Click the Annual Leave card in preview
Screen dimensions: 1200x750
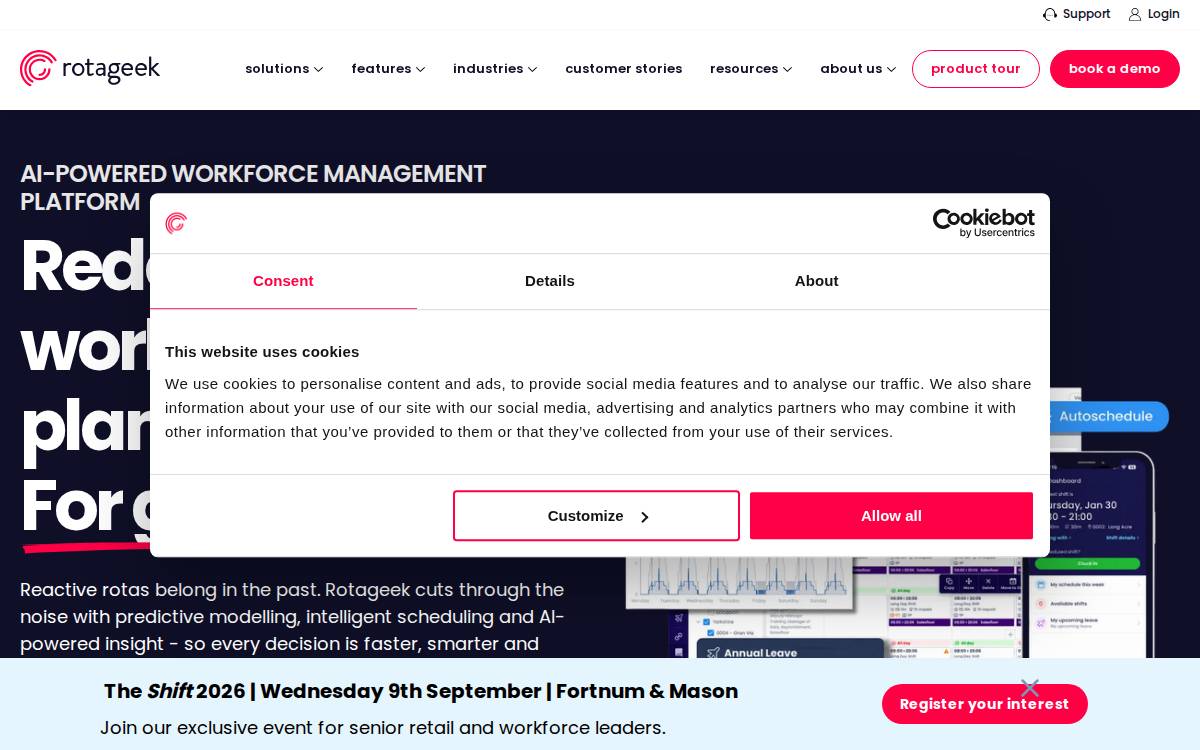790,650
